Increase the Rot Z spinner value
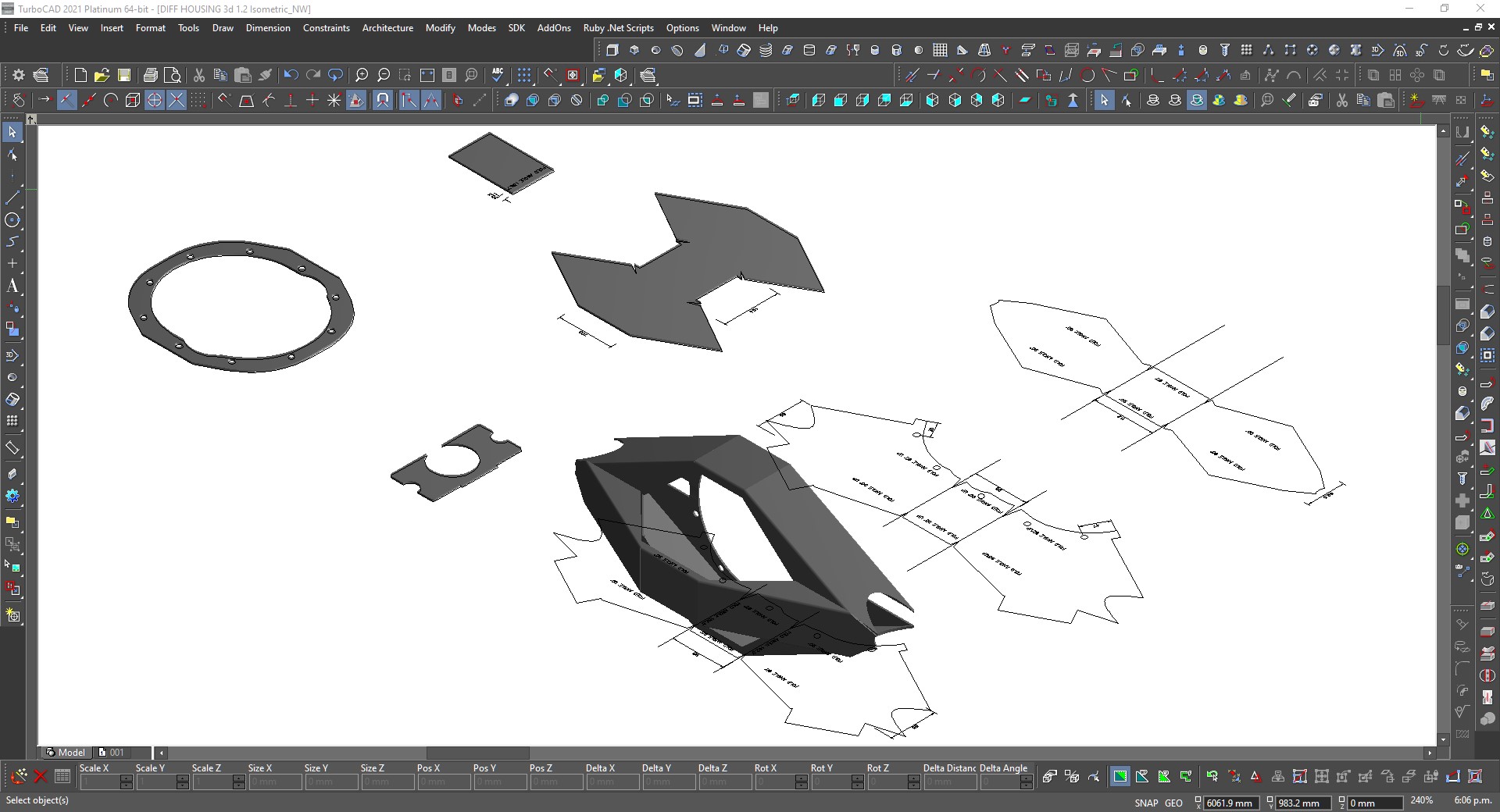Image resolution: width=1500 pixels, height=812 pixels. pos(914,778)
